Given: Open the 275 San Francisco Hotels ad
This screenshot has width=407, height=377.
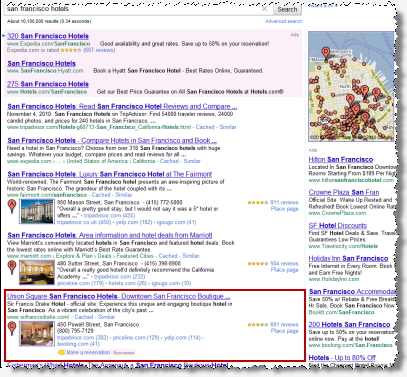Looking at the screenshot, I should pyautogui.click(x=48, y=84).
